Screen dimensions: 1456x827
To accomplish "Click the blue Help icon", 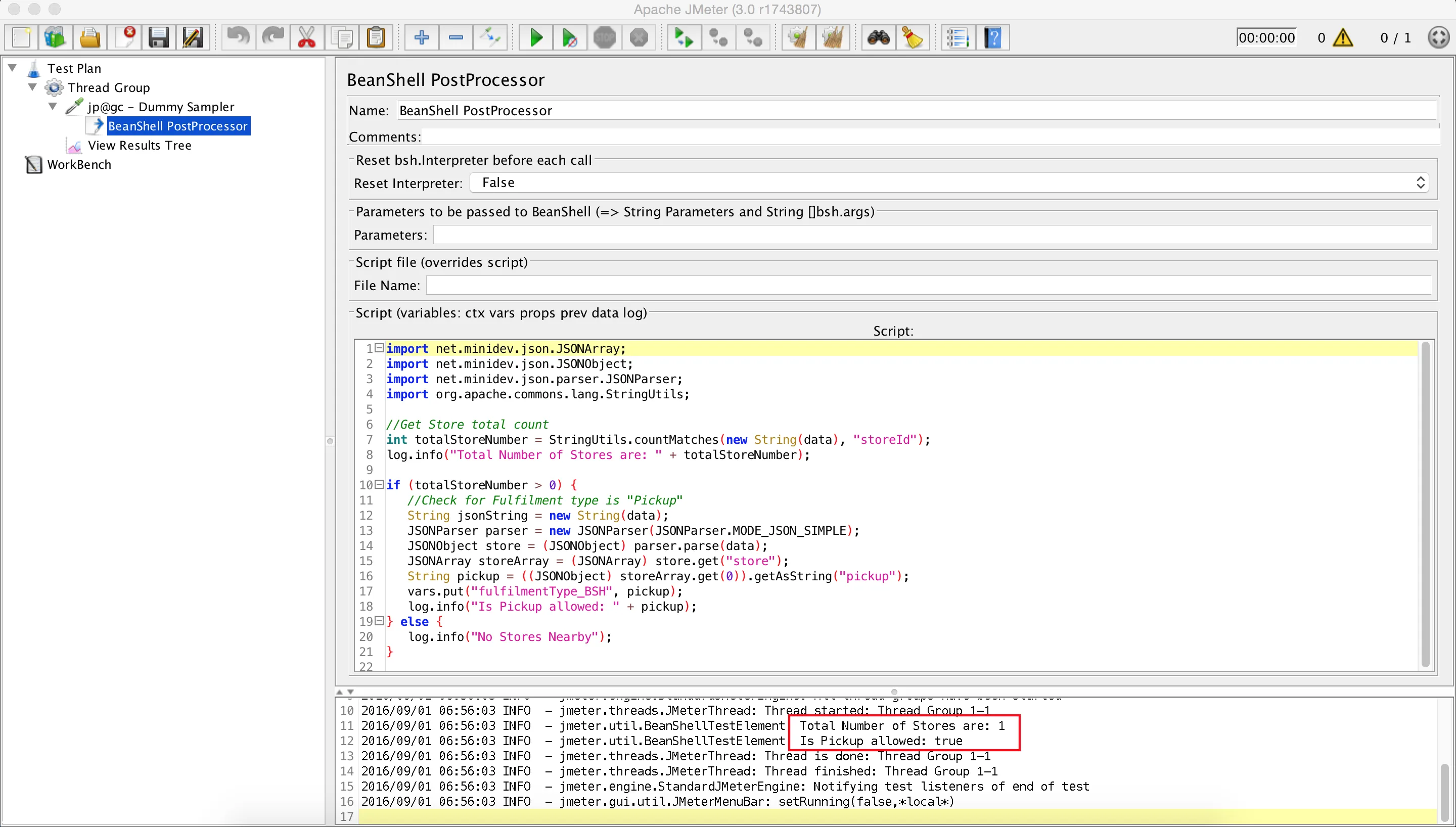I will coord(992,38).
